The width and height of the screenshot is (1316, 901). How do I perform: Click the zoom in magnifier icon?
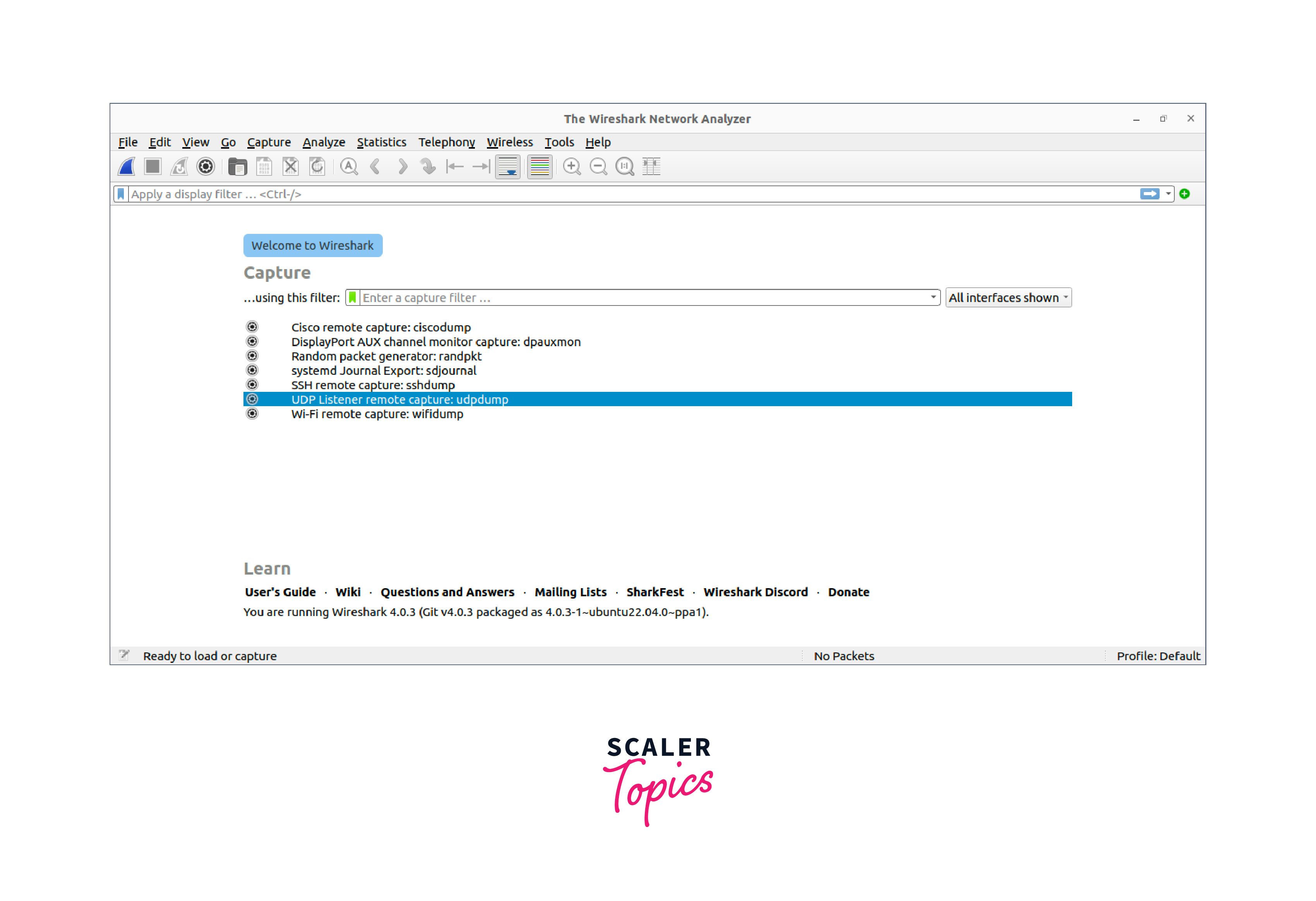(572, 166)
